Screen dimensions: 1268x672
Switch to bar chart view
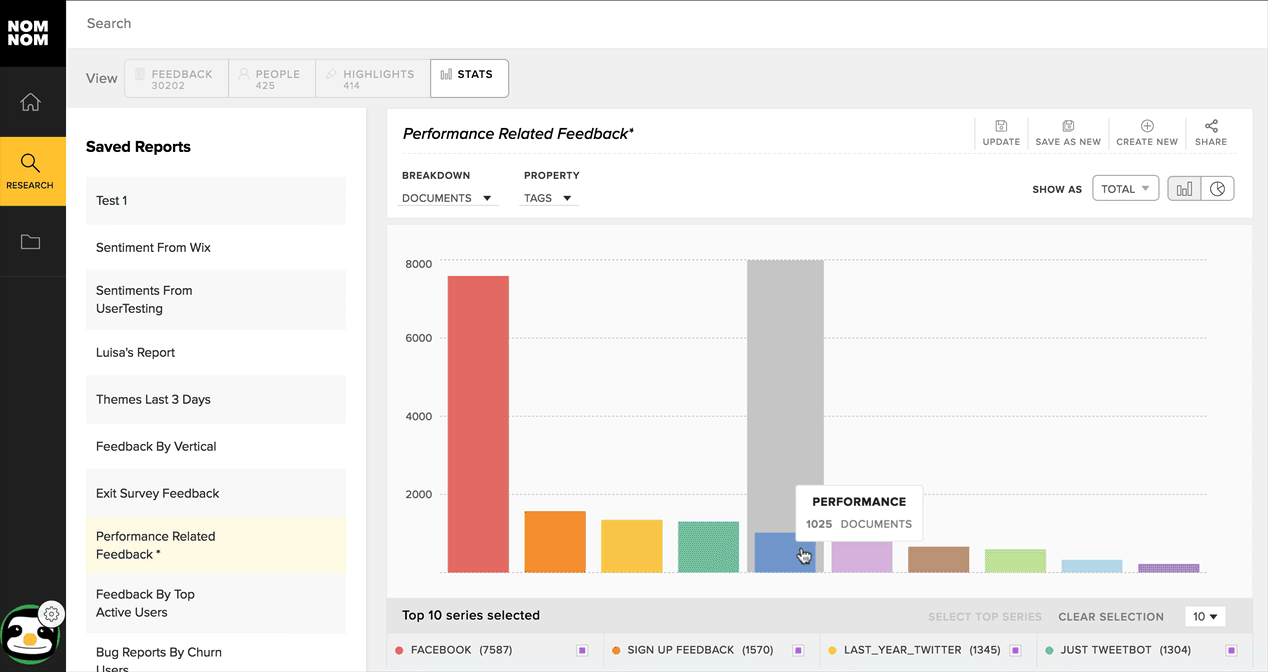tap(1185, 189)
